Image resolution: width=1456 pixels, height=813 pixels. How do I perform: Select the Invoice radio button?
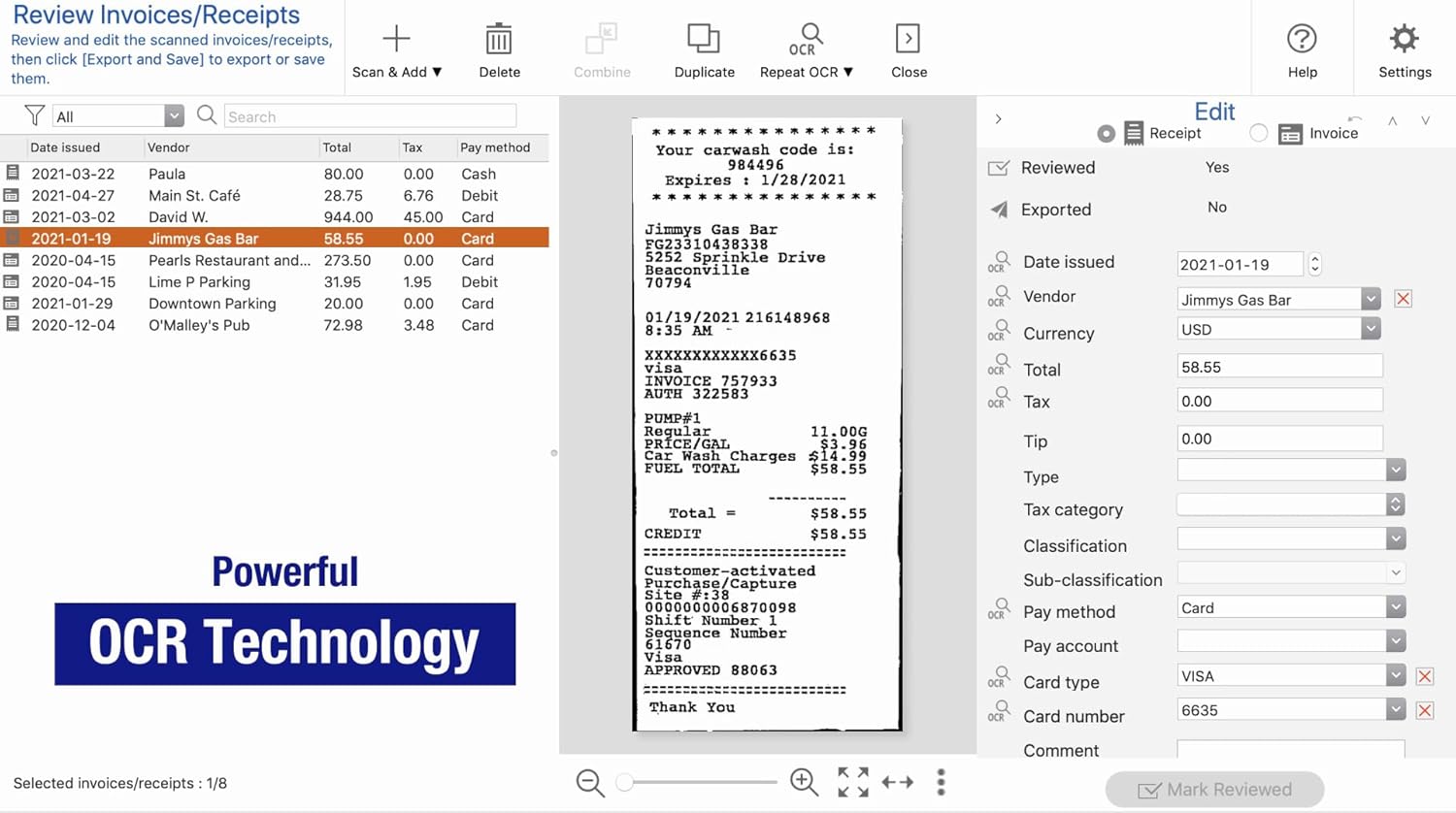tap(1259, 134)
